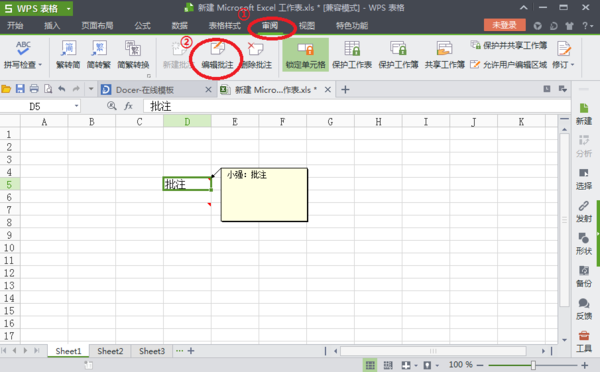Click the 编辑批注 edit comment icon
The width and height of the screenshot is (600, 372).
(x=217, y=55)
